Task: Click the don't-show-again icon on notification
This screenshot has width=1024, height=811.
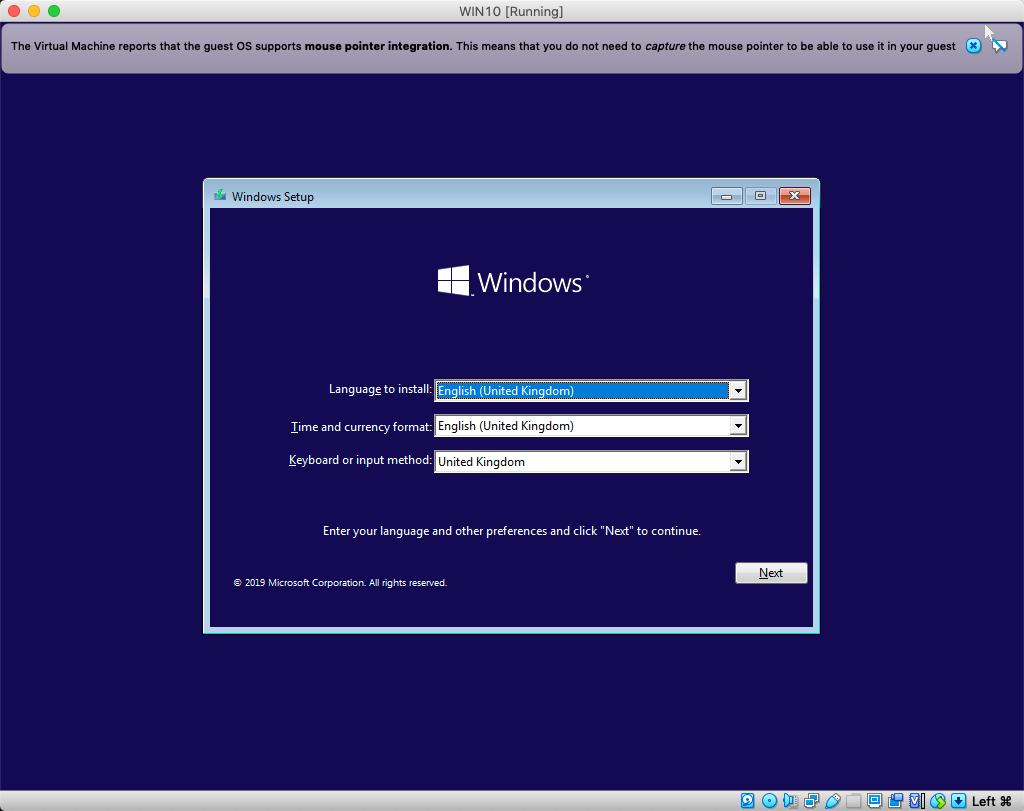Action: (999, 46)
